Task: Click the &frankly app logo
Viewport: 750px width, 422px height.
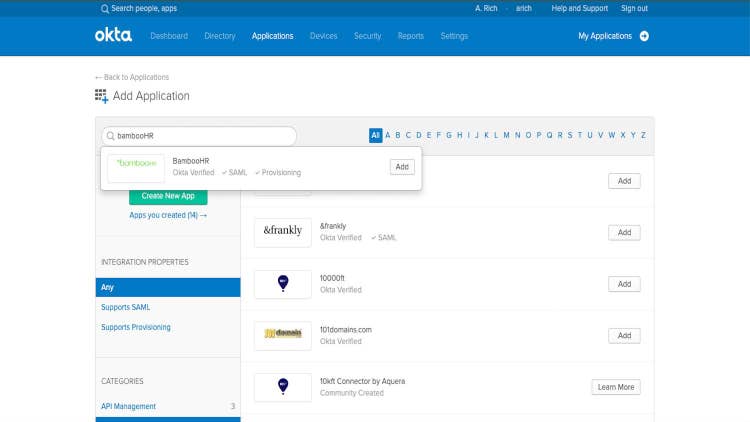Action: [282, 232]
